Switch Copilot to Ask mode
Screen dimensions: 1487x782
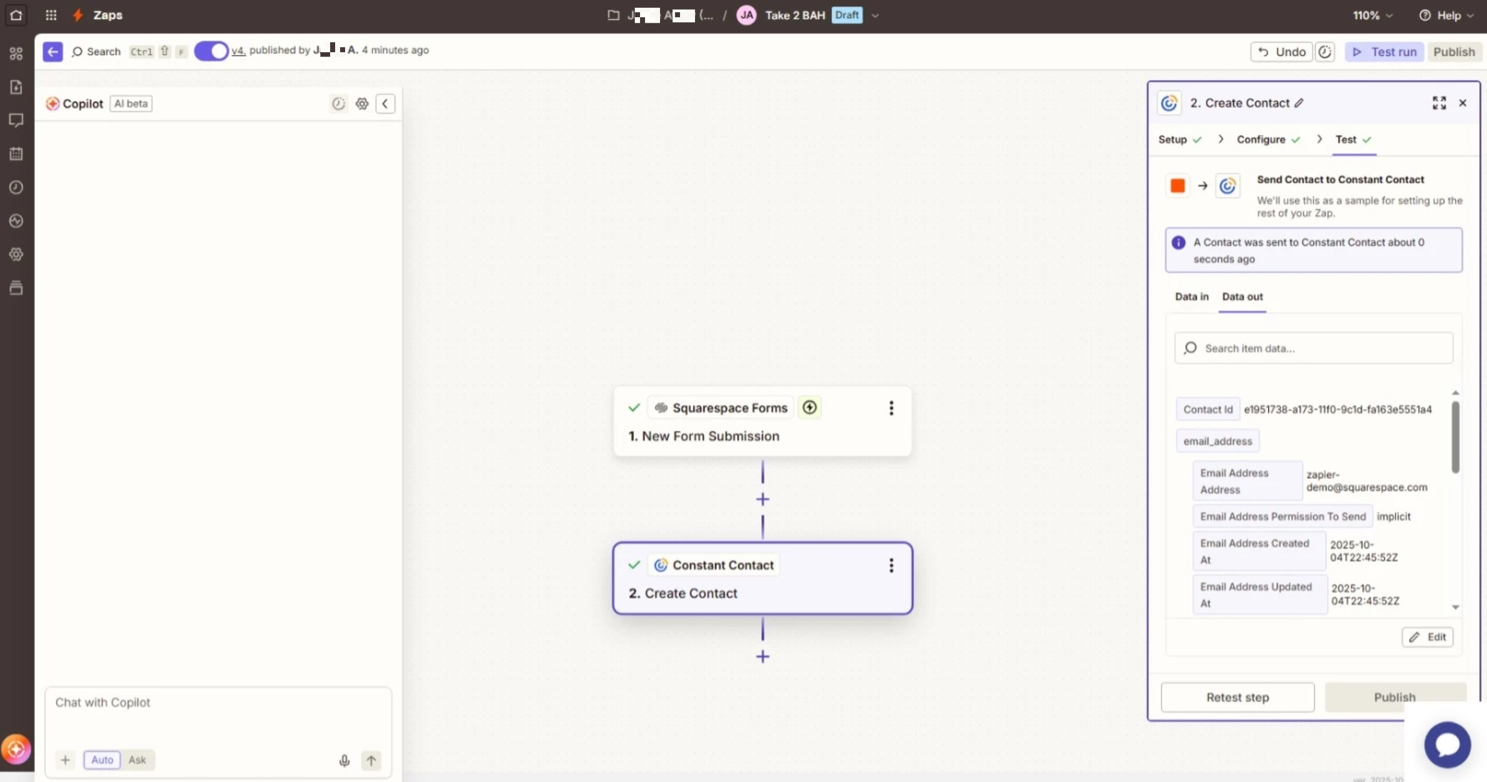coord(137,760)
